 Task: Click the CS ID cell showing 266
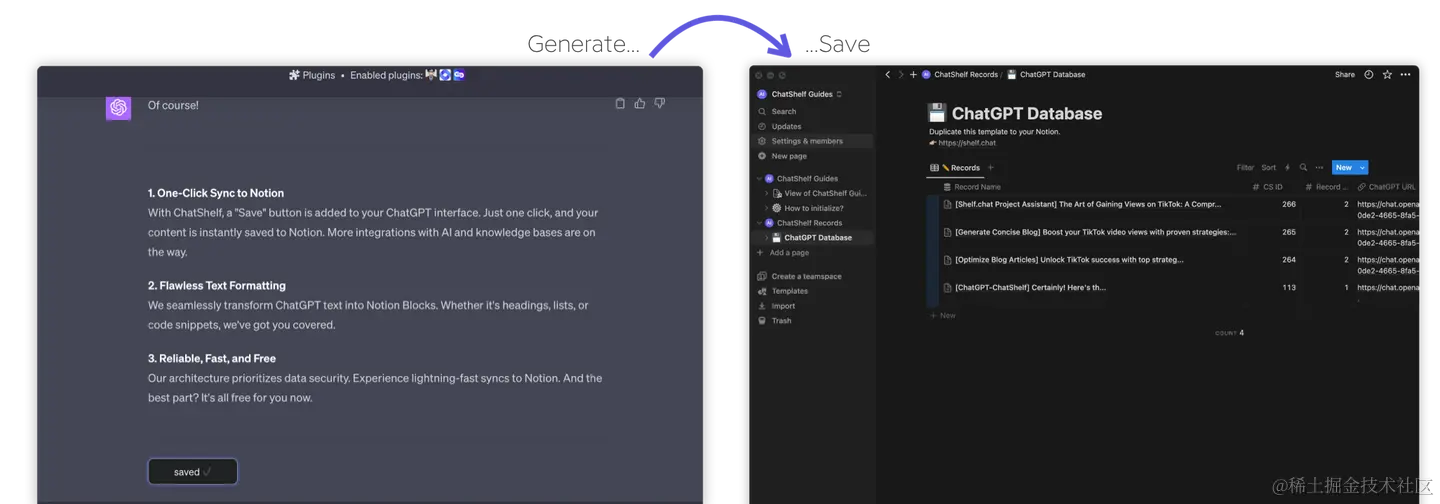1289,204
